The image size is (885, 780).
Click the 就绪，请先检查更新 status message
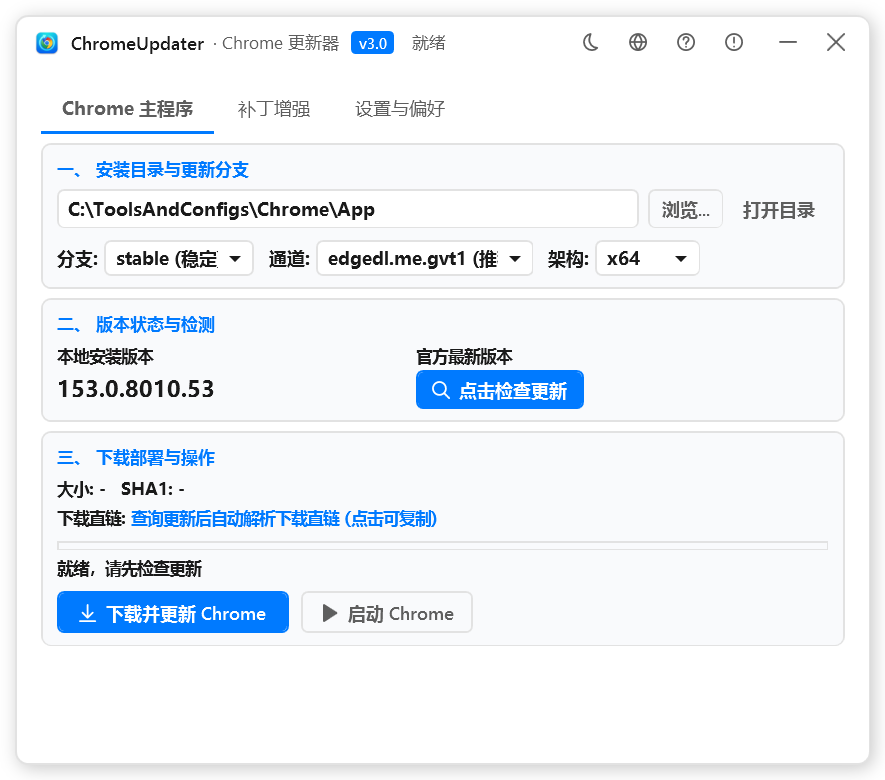pyautogui.click(x=129, y=569)
